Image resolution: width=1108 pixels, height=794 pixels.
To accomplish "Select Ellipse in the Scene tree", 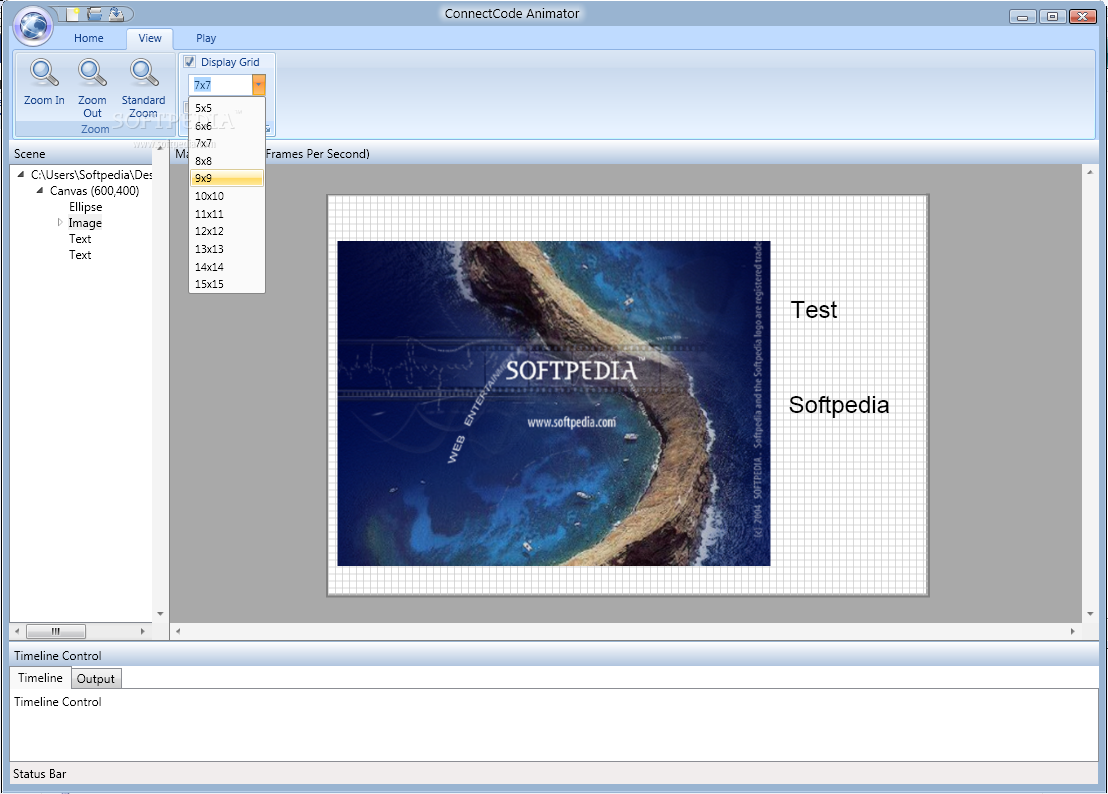I will 86,207.
